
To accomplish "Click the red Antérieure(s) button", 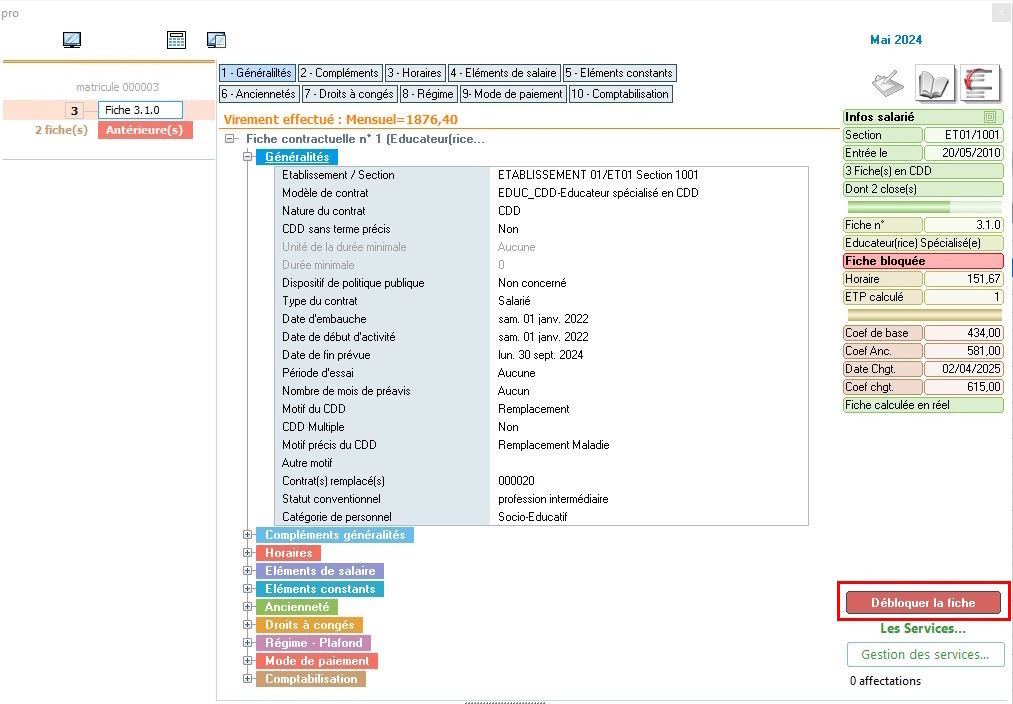I will 145,130.
